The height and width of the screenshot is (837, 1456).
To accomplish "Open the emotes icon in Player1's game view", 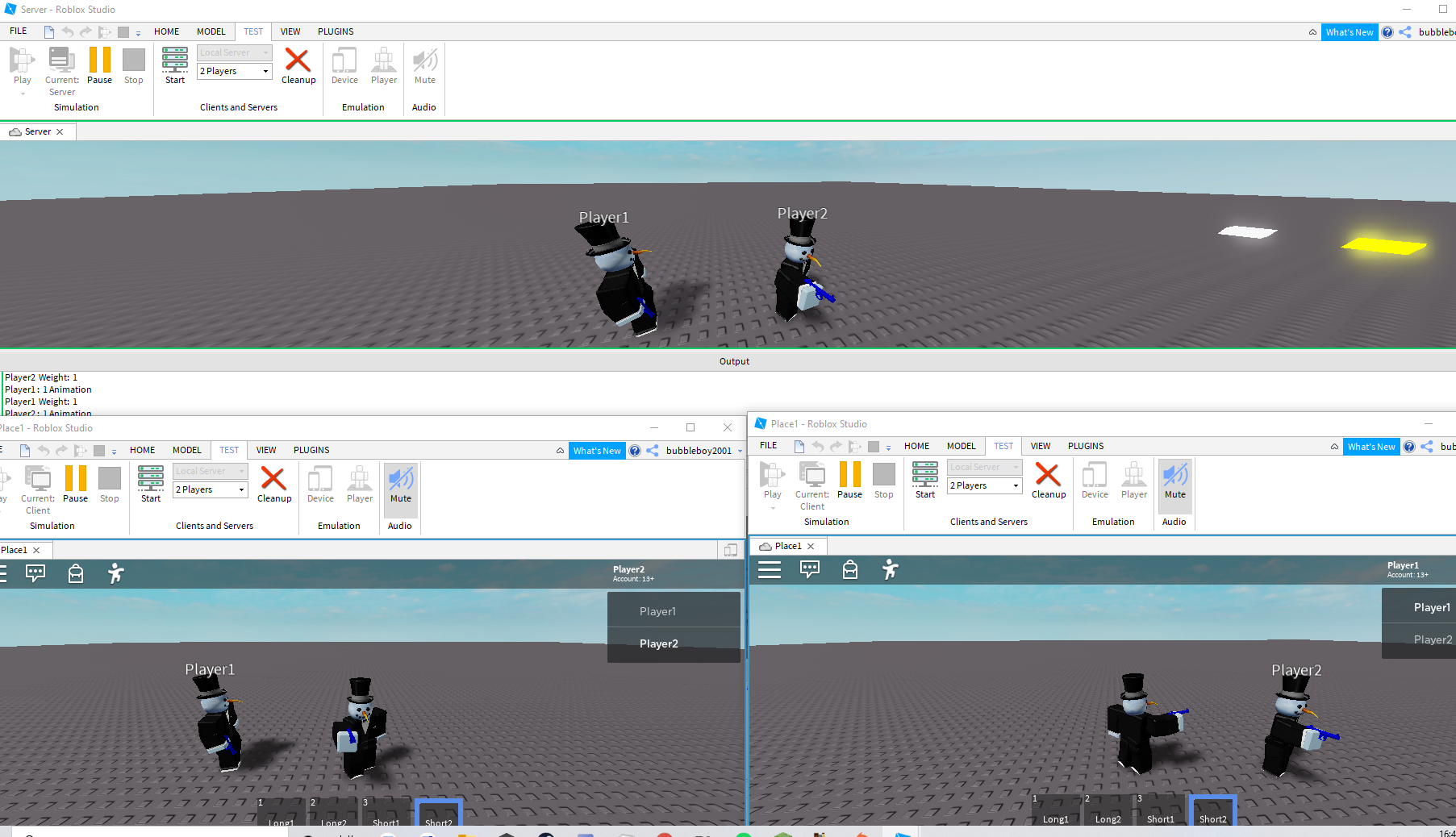I will [x=891, y=569].
